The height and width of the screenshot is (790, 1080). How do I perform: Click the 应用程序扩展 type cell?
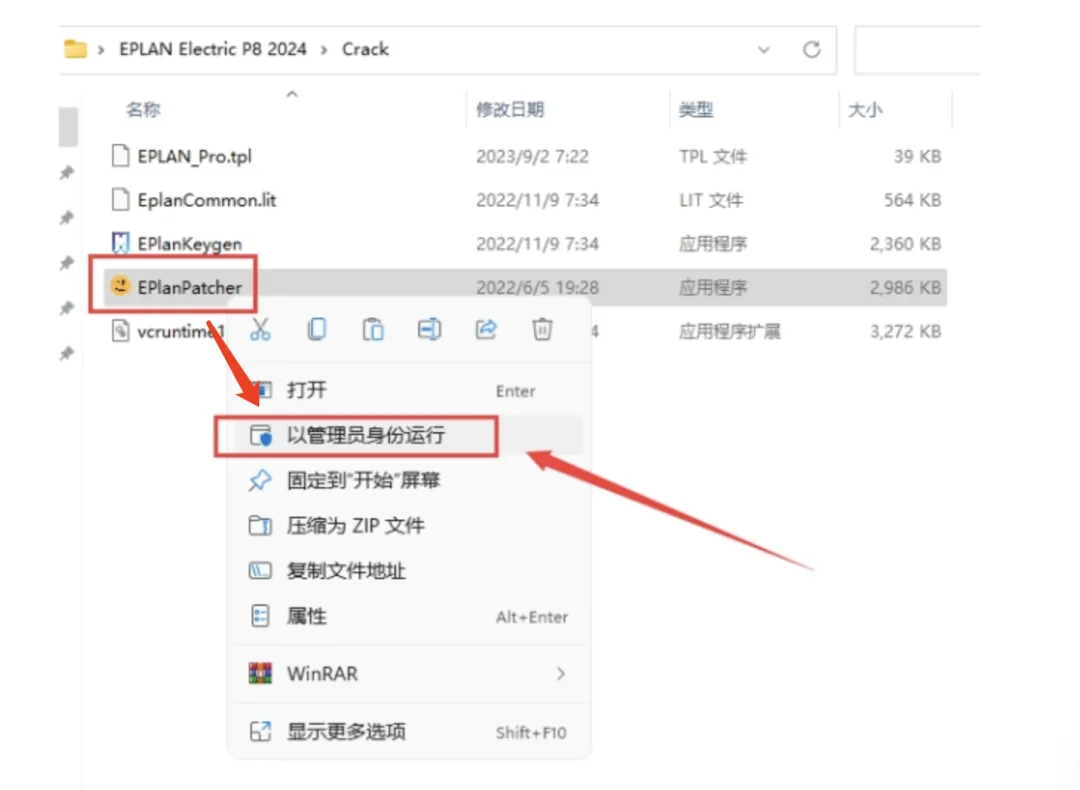coord(729,331)
